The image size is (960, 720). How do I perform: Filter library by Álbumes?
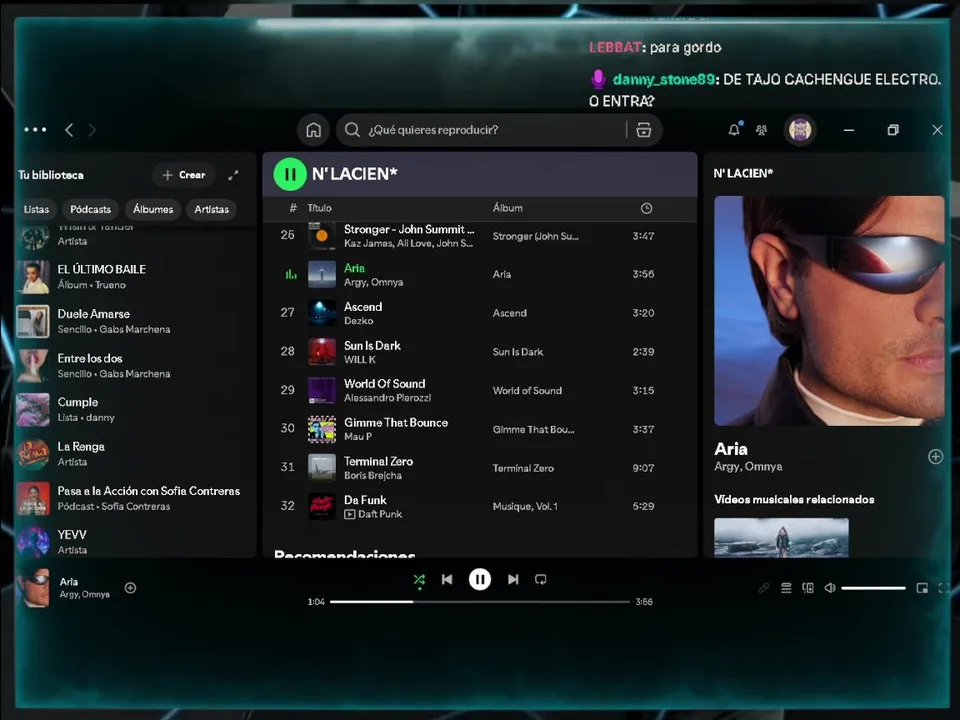click(153, 209)
